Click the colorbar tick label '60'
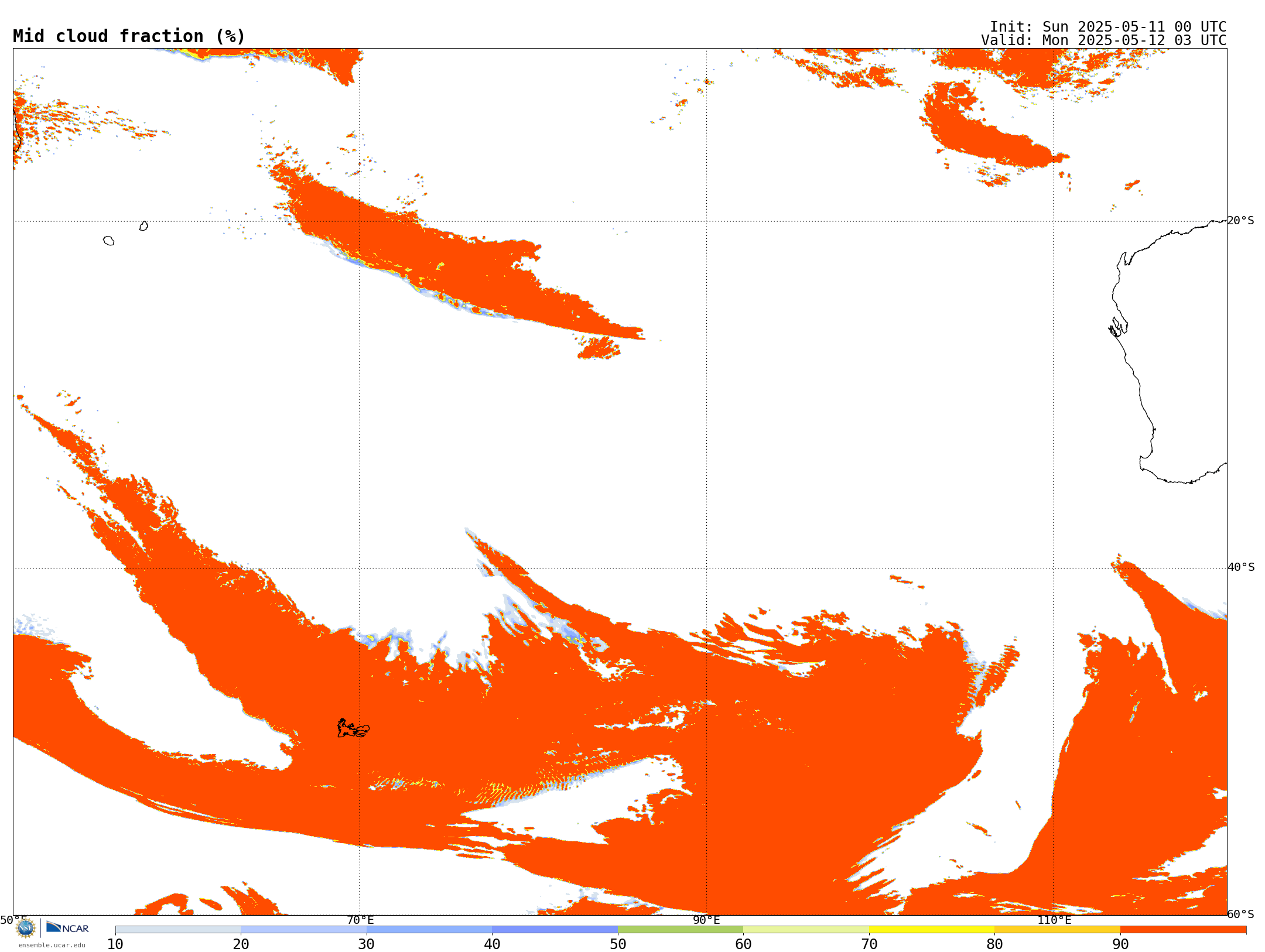 [743, 944]
